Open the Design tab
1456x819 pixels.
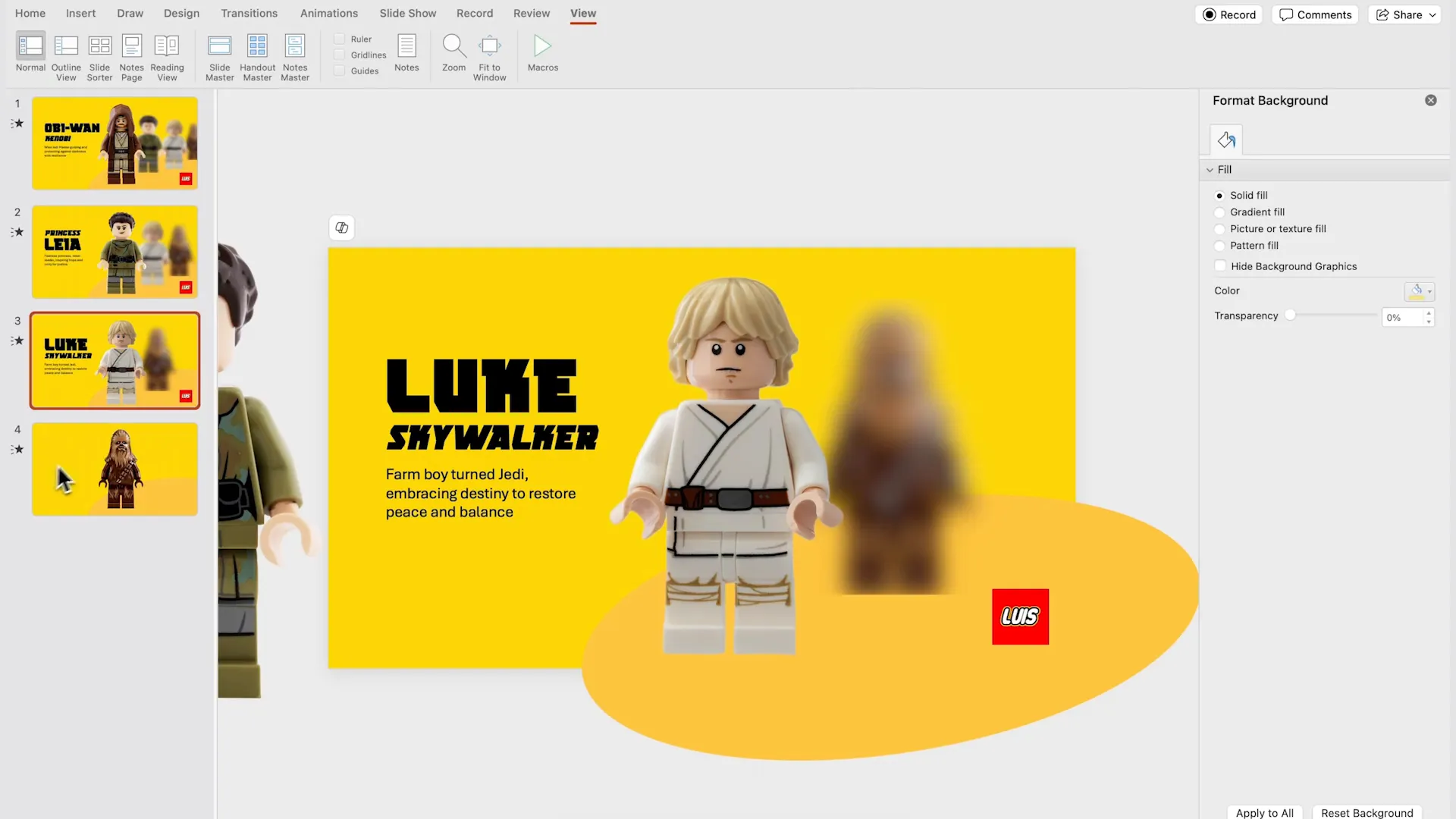(181, 14)
